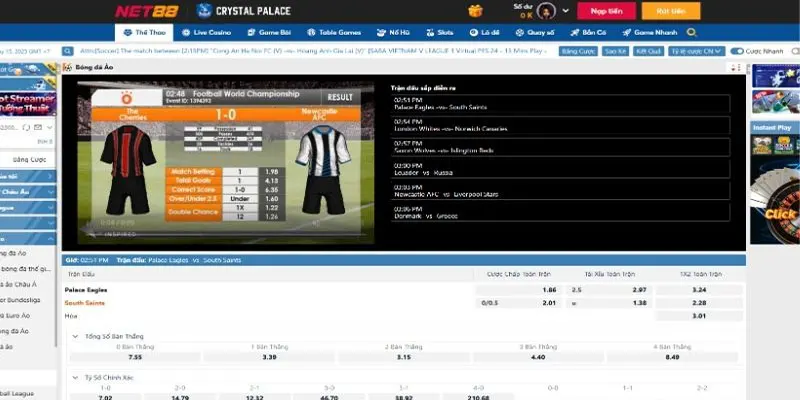This screenshot has height=400, width=800.
Task: Click correct score 2-0 odds 14.79
Action: [180, 396]
